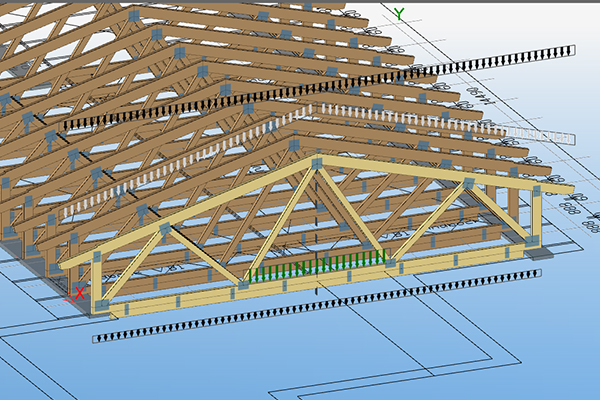Click the red X axis marker

tap(79, 293)
